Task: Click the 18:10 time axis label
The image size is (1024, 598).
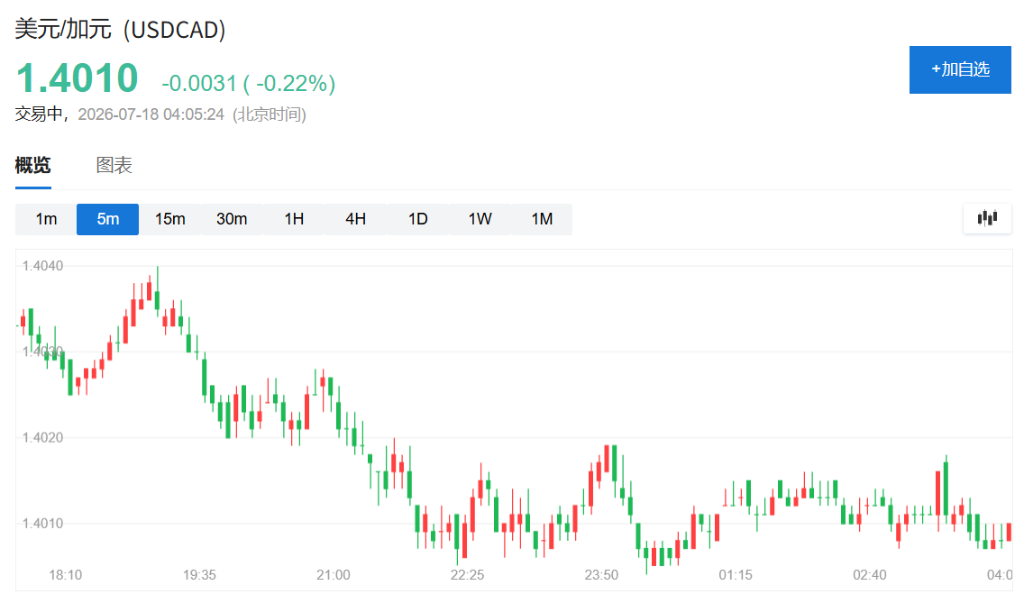Action: (x=65, y=575)
